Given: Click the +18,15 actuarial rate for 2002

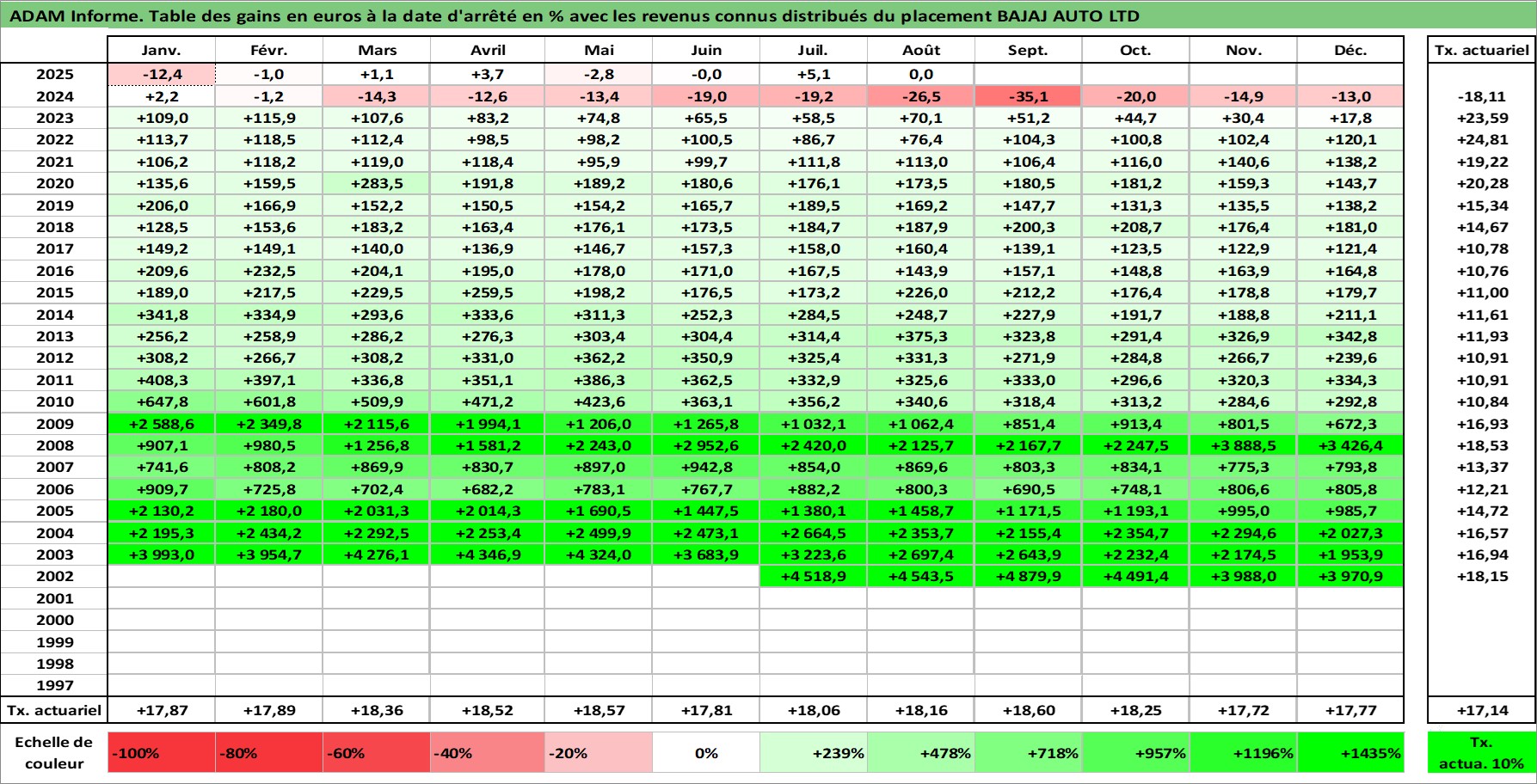Looking at the screenshot, I should pos(1482,576).
